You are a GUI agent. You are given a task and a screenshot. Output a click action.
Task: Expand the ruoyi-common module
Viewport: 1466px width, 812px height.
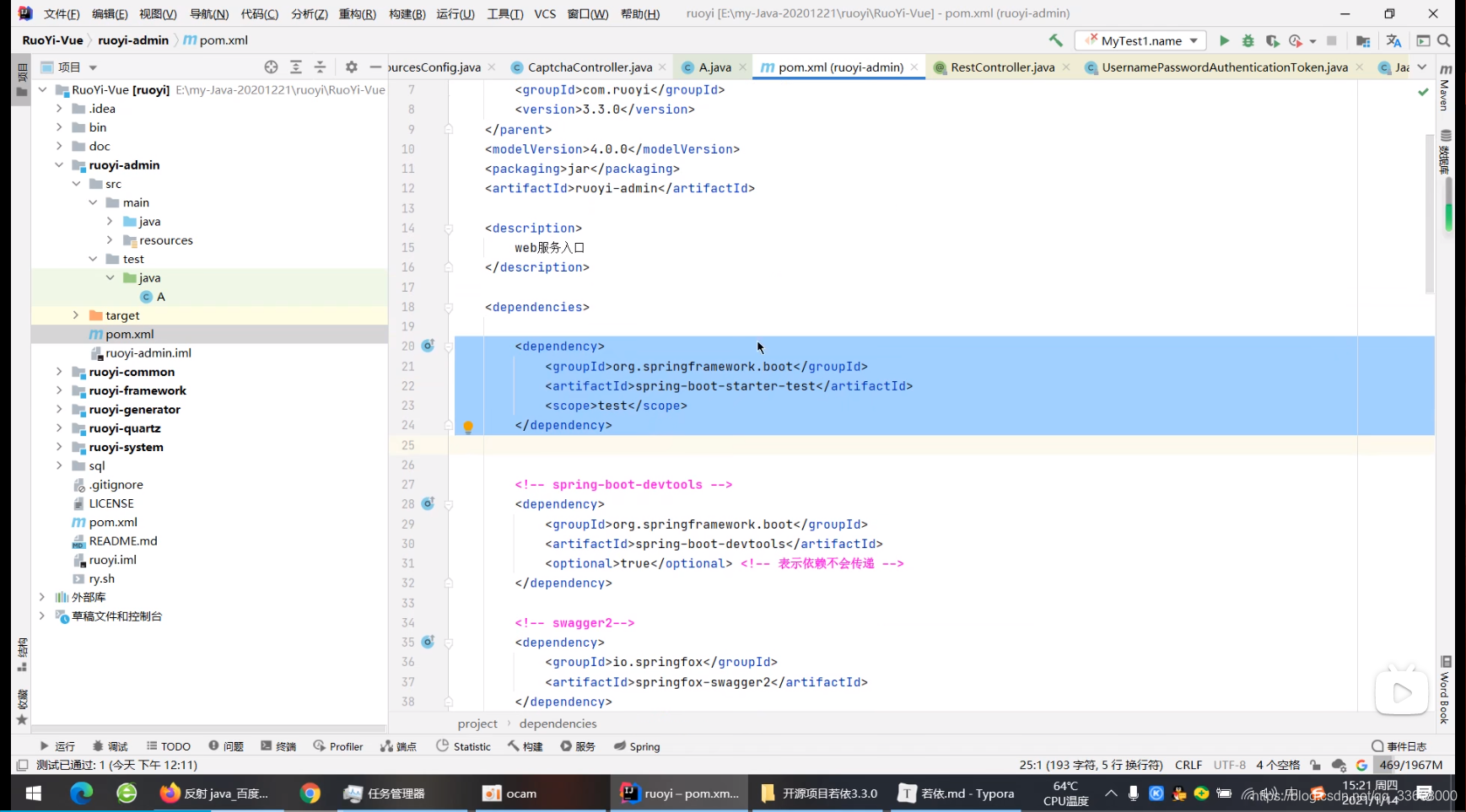(59, 372)
